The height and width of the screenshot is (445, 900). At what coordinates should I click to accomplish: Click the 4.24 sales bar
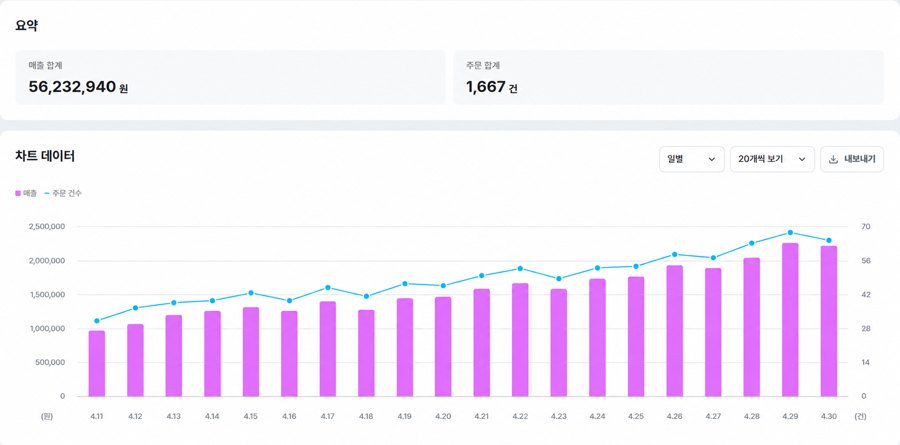point(597,338)
